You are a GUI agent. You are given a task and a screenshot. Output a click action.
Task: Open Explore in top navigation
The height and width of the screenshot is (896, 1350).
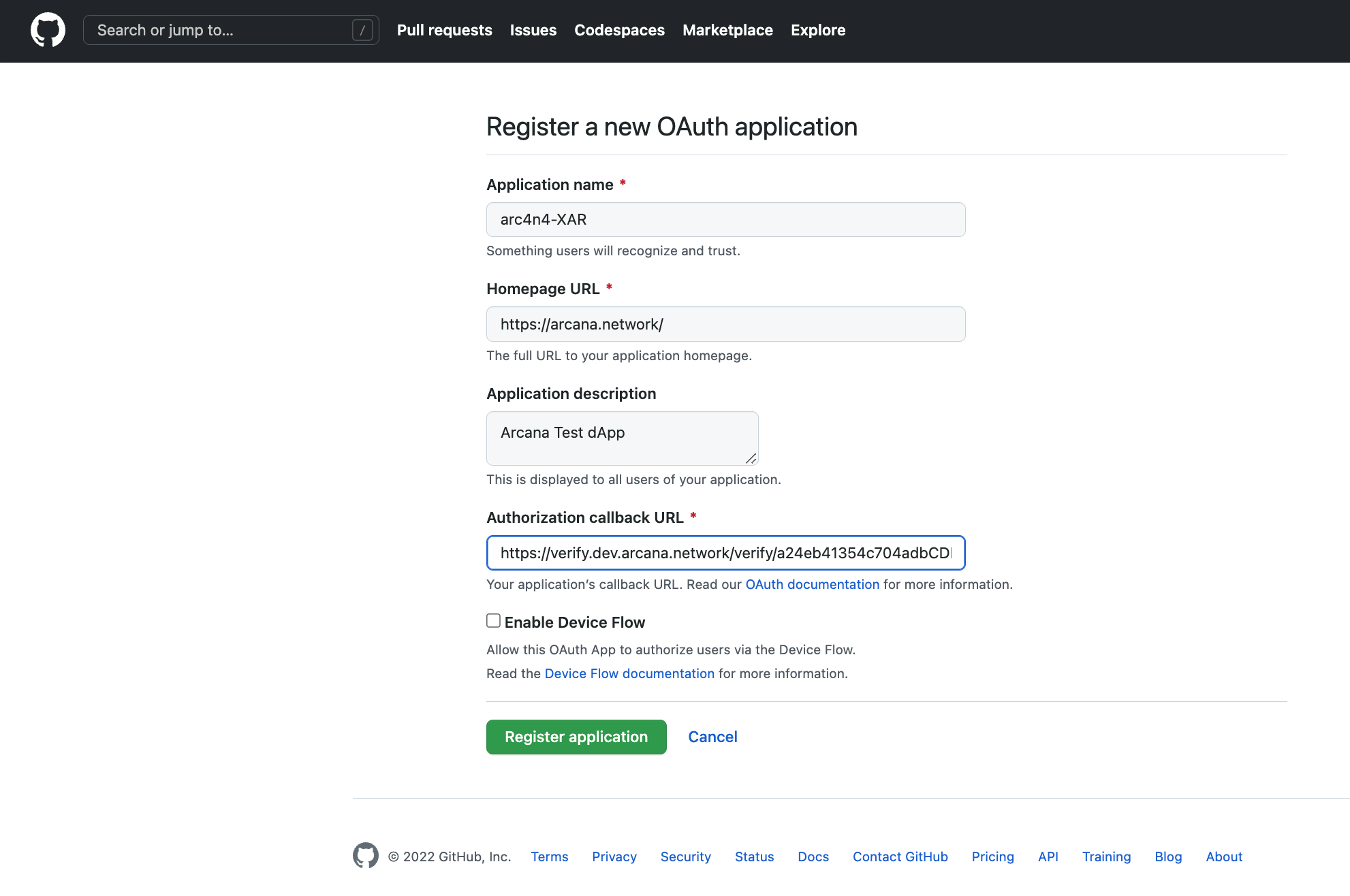click(818, 30)
